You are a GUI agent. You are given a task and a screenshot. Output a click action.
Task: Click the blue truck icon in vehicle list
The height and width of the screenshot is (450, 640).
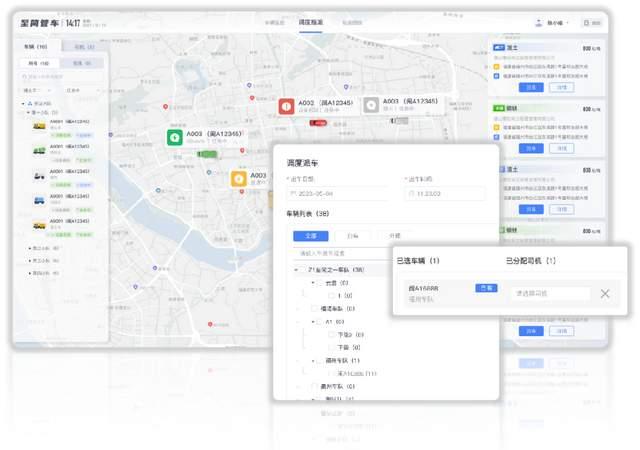coord(39,200)
